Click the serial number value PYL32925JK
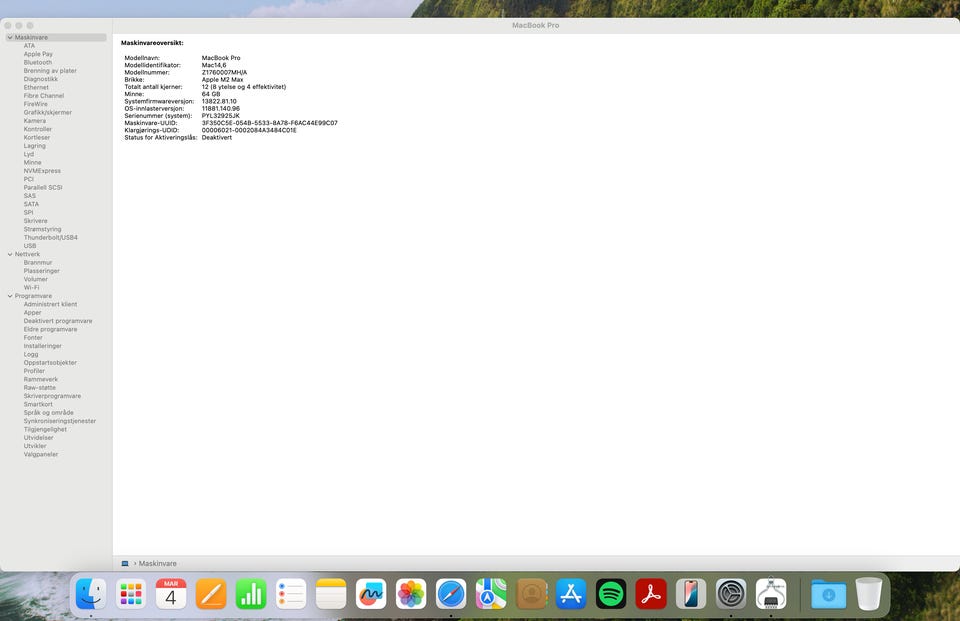The height and width of the screenshot is (621, 960). click(220, 116)
